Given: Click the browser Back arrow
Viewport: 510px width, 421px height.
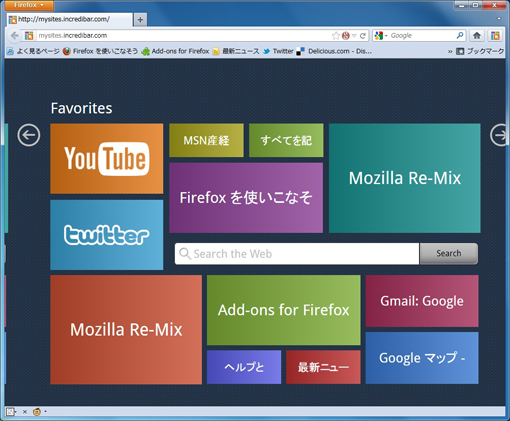Looking at the screenshot, I should (14, 35).
